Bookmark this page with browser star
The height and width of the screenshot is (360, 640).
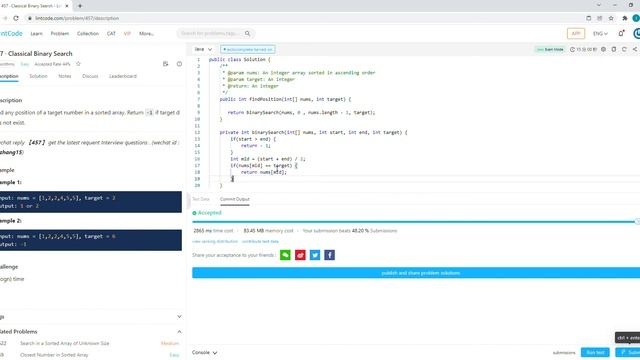(x=611, y=18)
